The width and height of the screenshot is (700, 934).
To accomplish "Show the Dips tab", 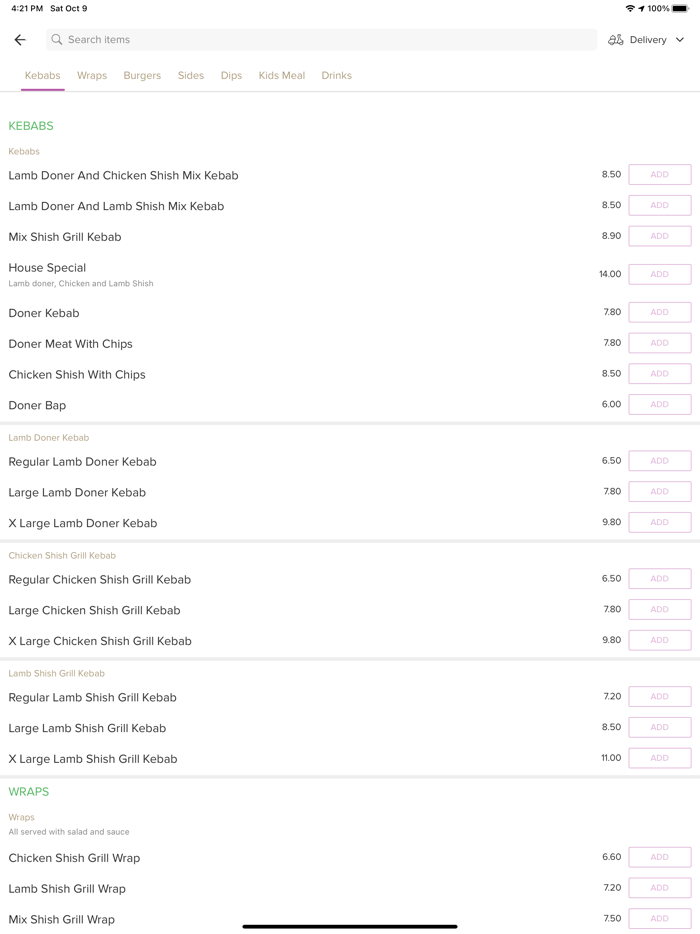I will pos(231,76).
